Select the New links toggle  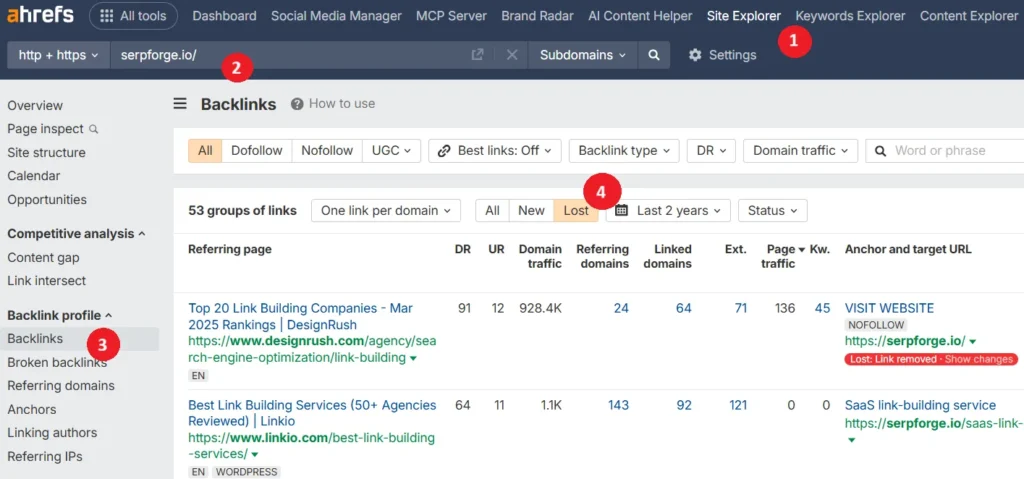point(532,210)
